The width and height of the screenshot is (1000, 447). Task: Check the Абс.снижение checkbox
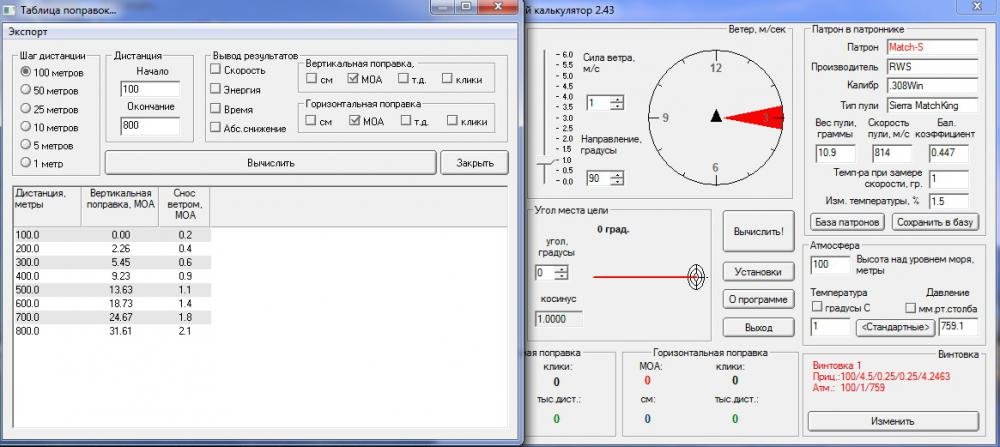(215, 127)
